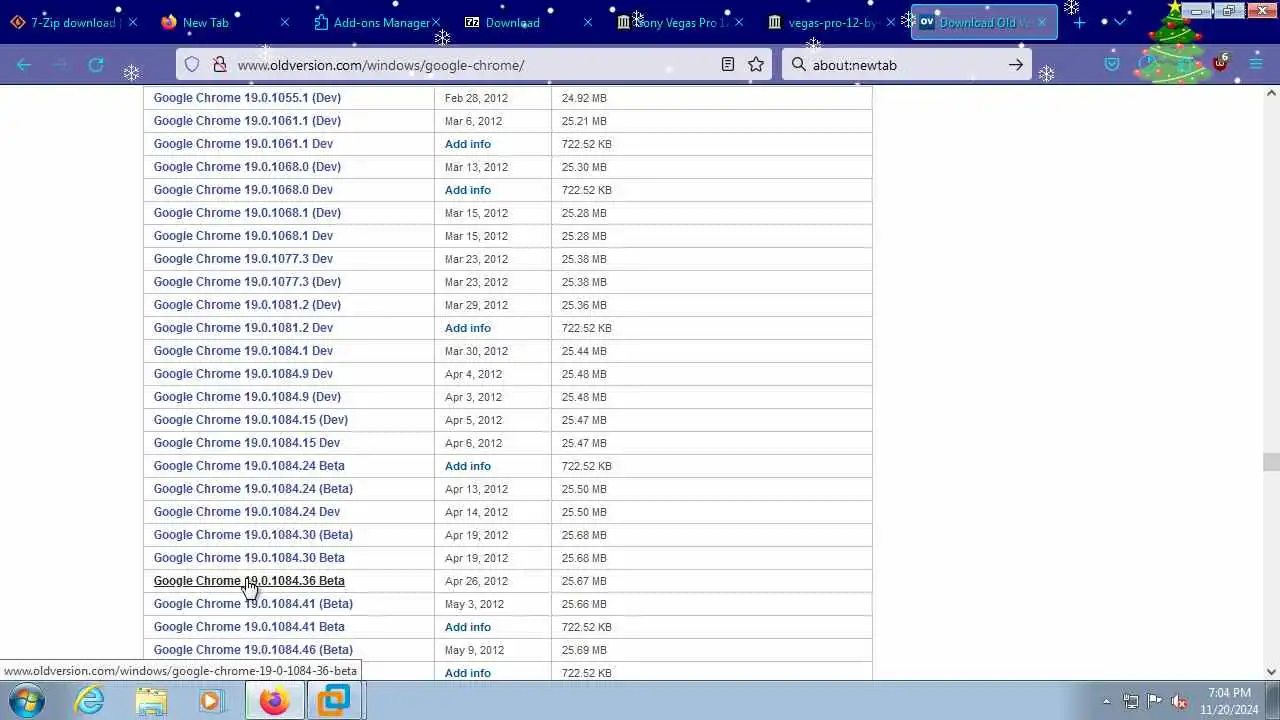This screenshot has height=720, width=1280.
Task: Open a new tab with the plus button
Action: [1079, 22]
